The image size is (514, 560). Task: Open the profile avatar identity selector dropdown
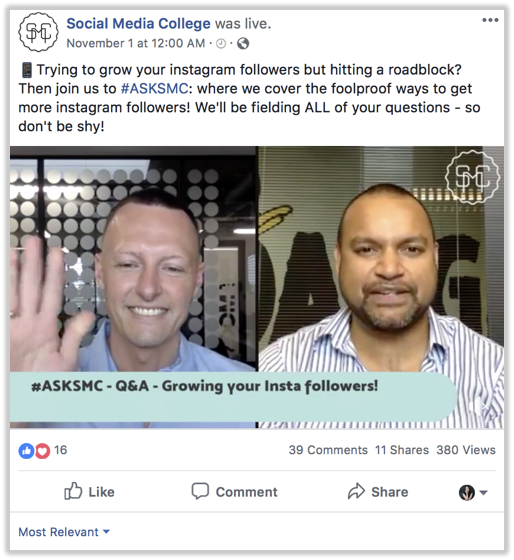point(473,492)
